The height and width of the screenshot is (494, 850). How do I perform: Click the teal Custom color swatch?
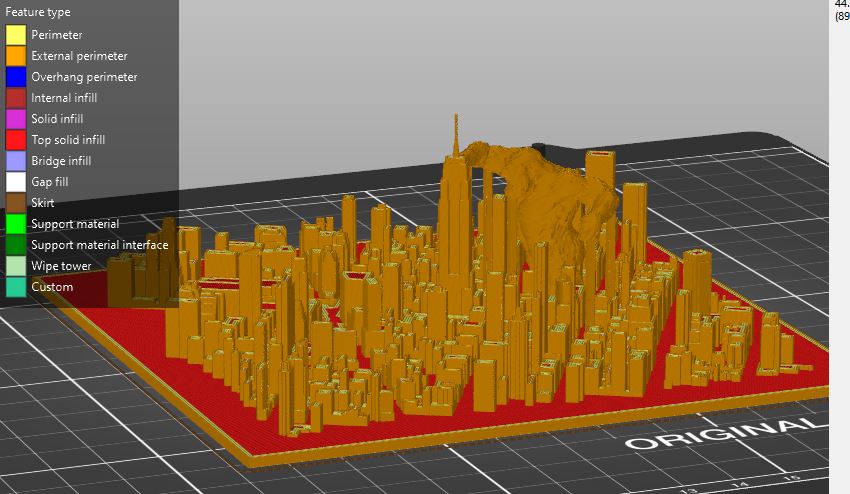coord(16,287)
